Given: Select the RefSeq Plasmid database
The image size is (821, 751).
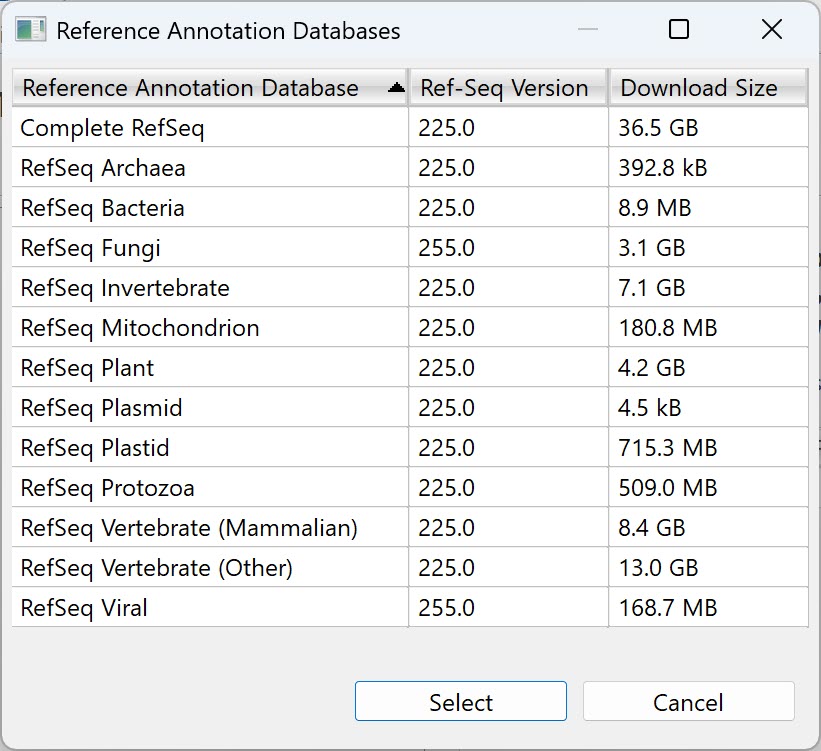Looking at the screenshot, I should (x=410, y=407).
